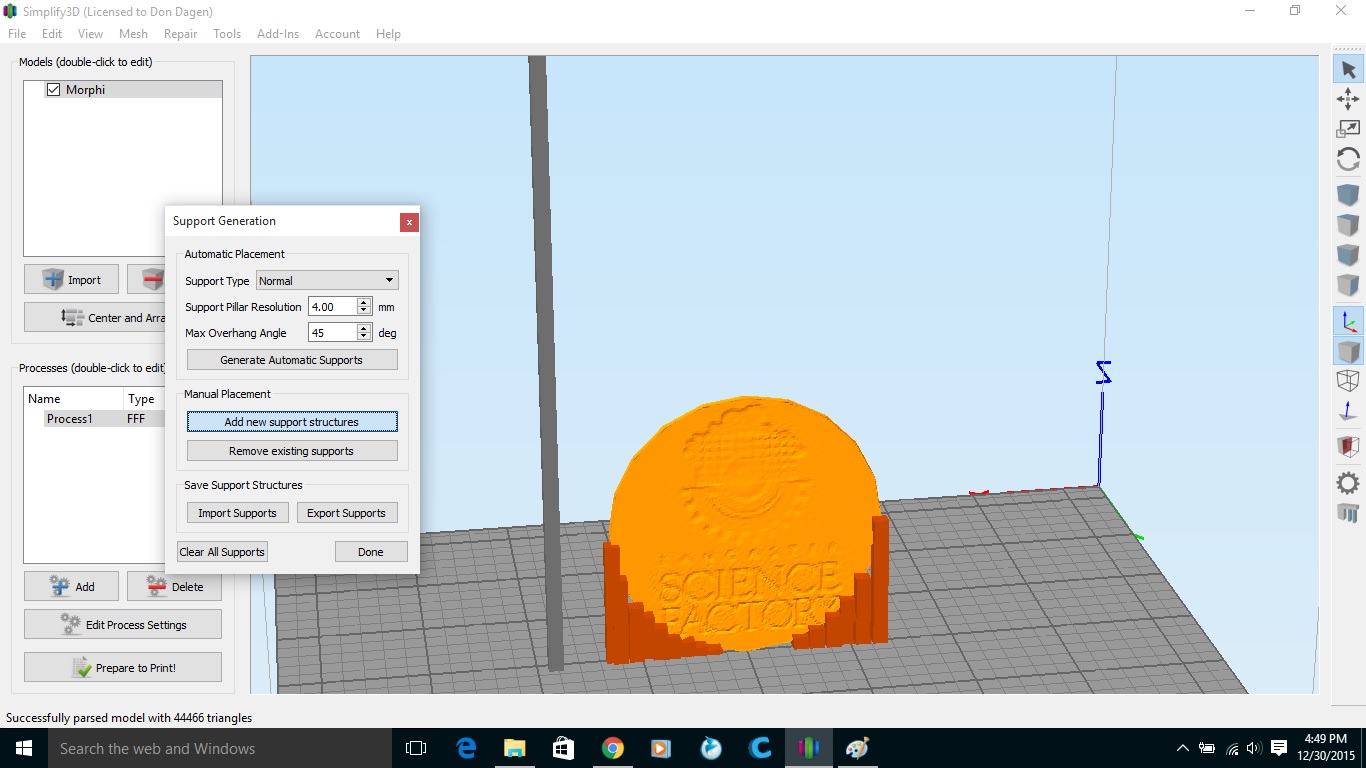Click Export Supports button
Image resolution: width=1366 pixels, height=768 pixels.
(346, 513)
